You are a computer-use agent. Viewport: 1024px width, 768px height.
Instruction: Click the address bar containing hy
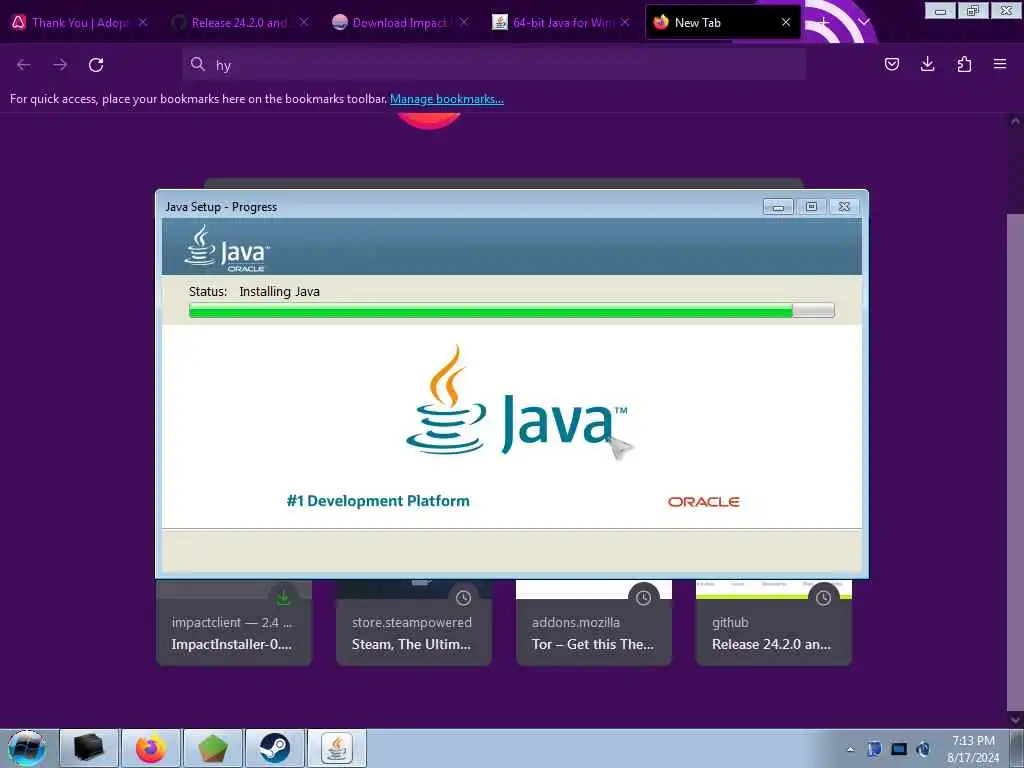[x=494, y=65]
